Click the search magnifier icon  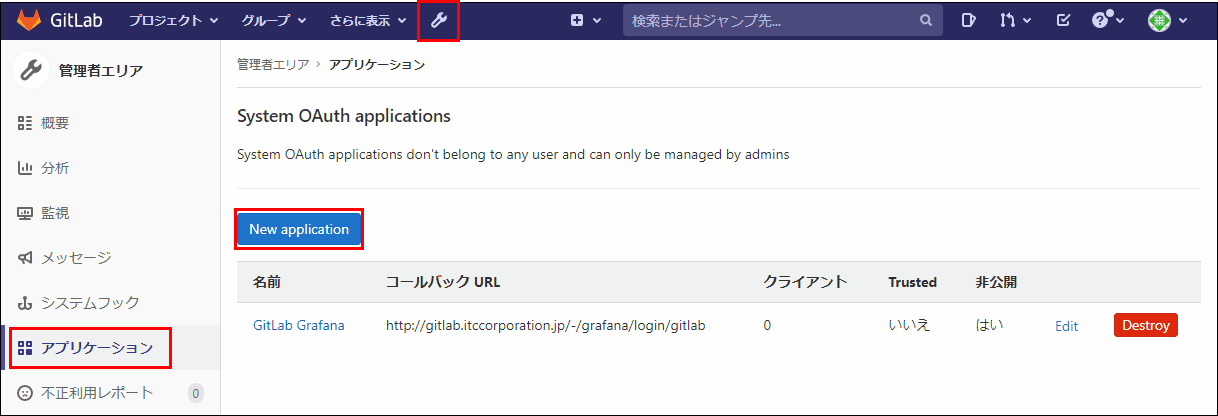(x=926, y=20)
